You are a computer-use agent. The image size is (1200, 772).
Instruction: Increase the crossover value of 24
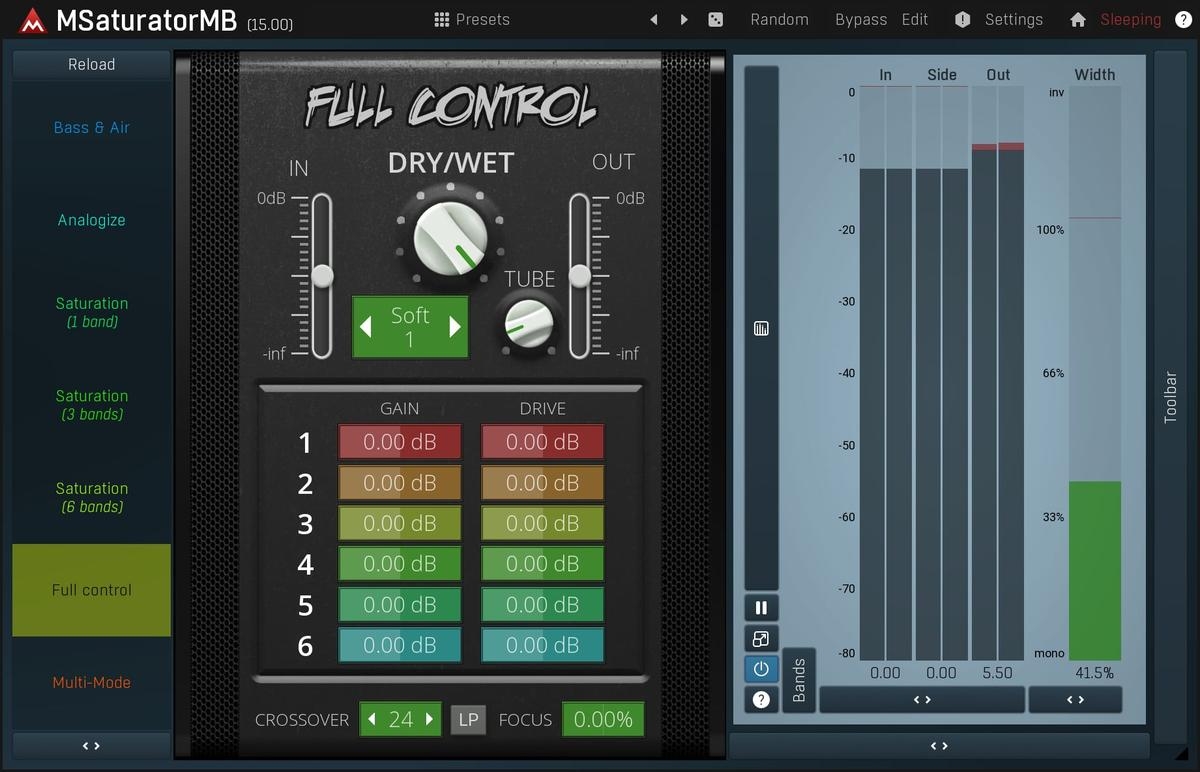coord(430,719)
